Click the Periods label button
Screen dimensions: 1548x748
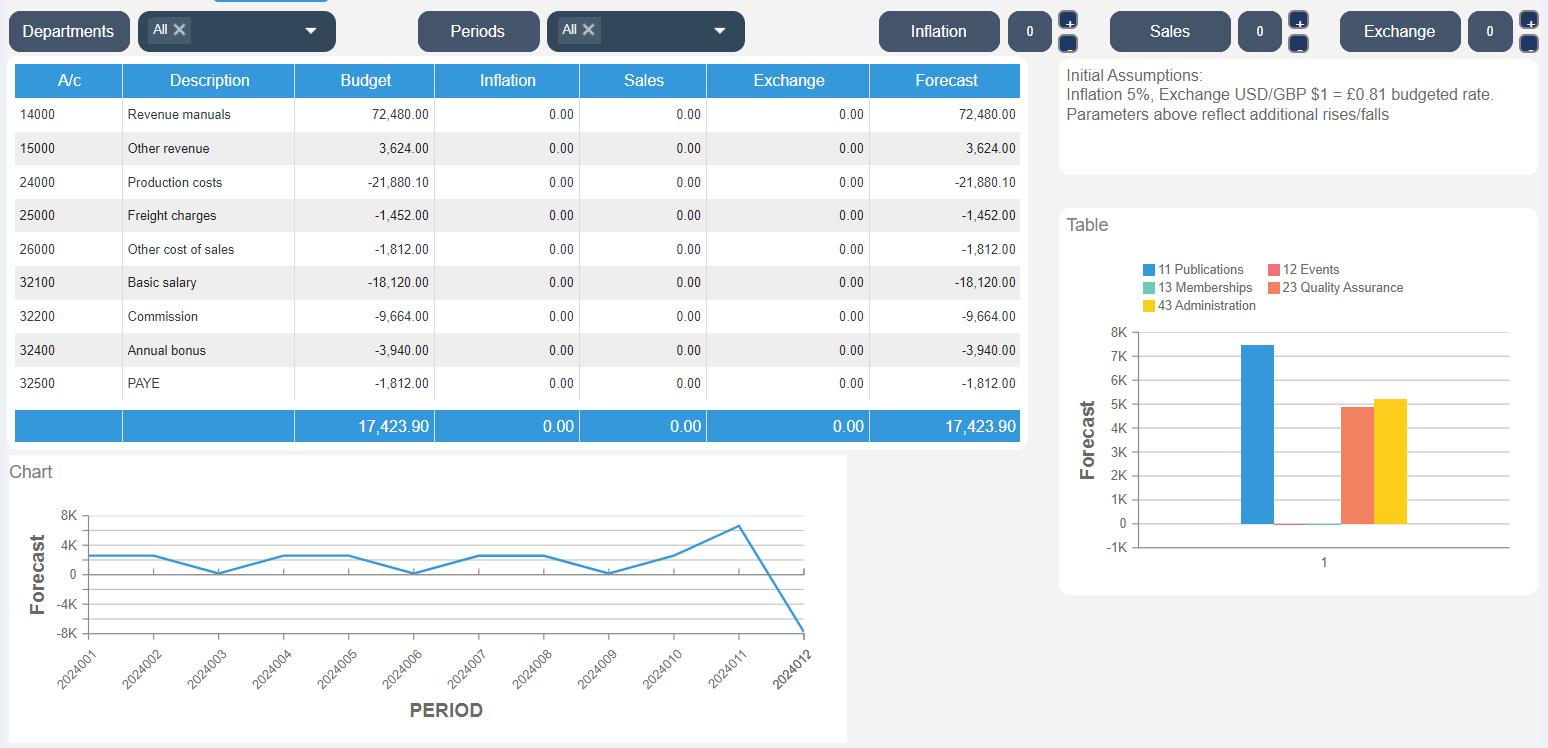(x=478, y=31)
